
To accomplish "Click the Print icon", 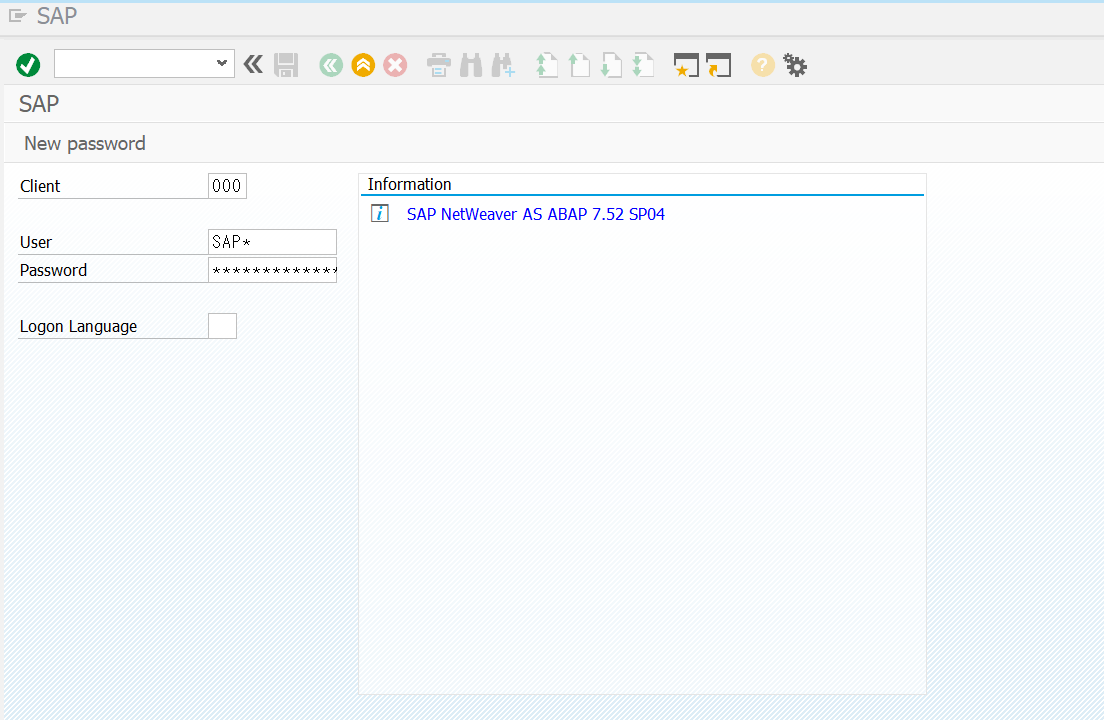I will [x=439, y=65].
